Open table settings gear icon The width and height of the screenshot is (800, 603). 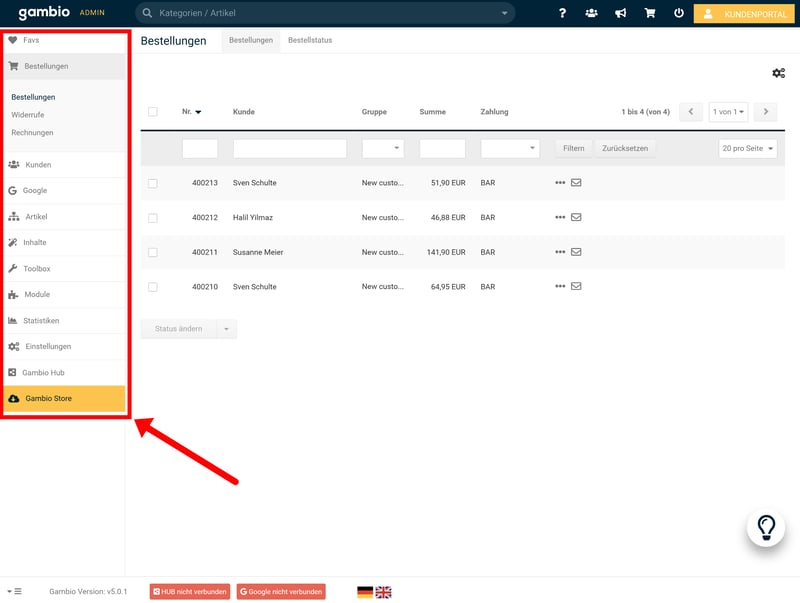778,73
